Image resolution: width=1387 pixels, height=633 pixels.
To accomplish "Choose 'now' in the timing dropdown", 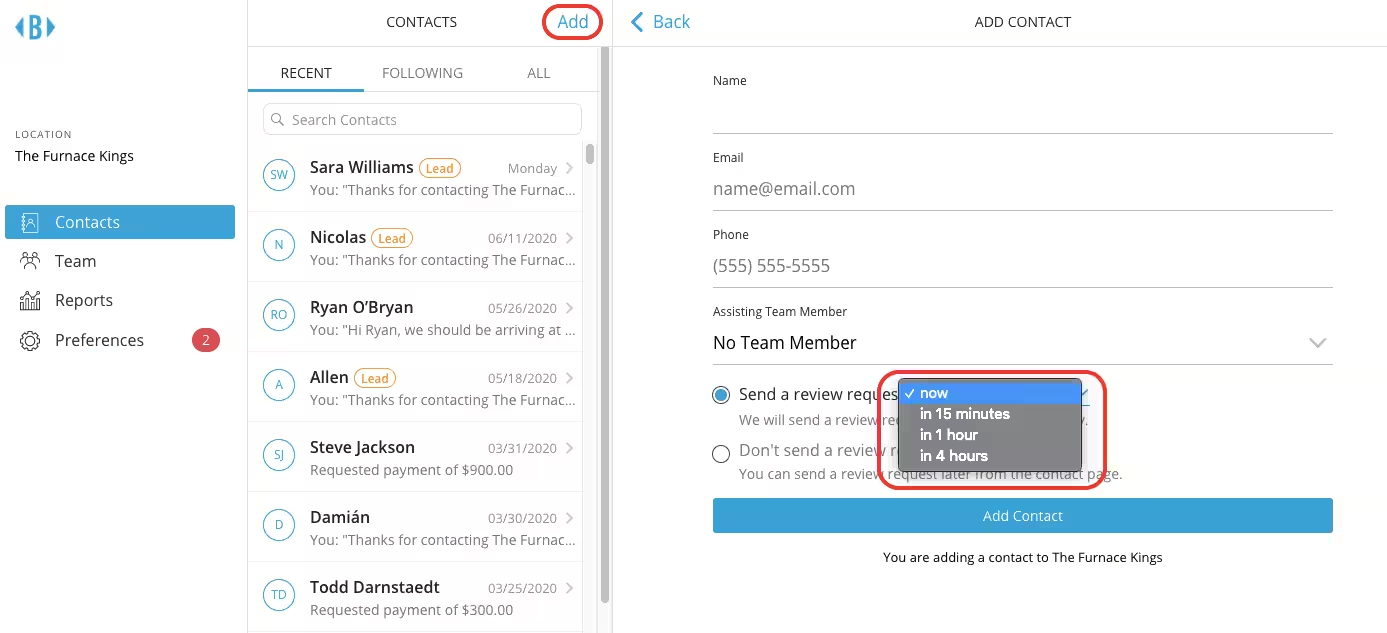I will click(990, 393).
